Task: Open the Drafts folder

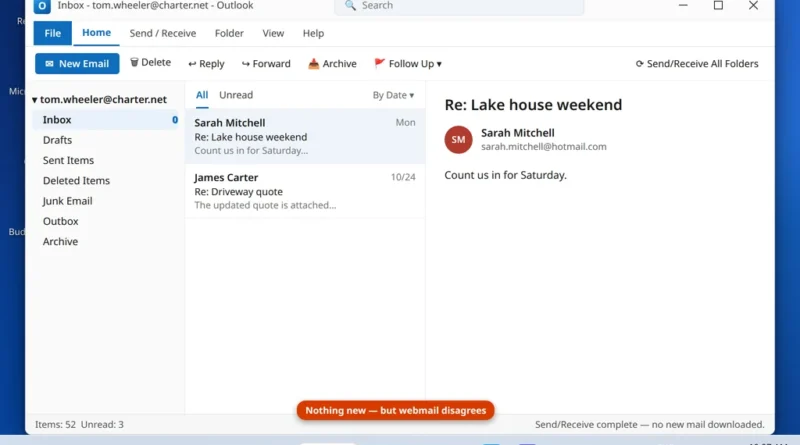Action: tap(57, 140)
